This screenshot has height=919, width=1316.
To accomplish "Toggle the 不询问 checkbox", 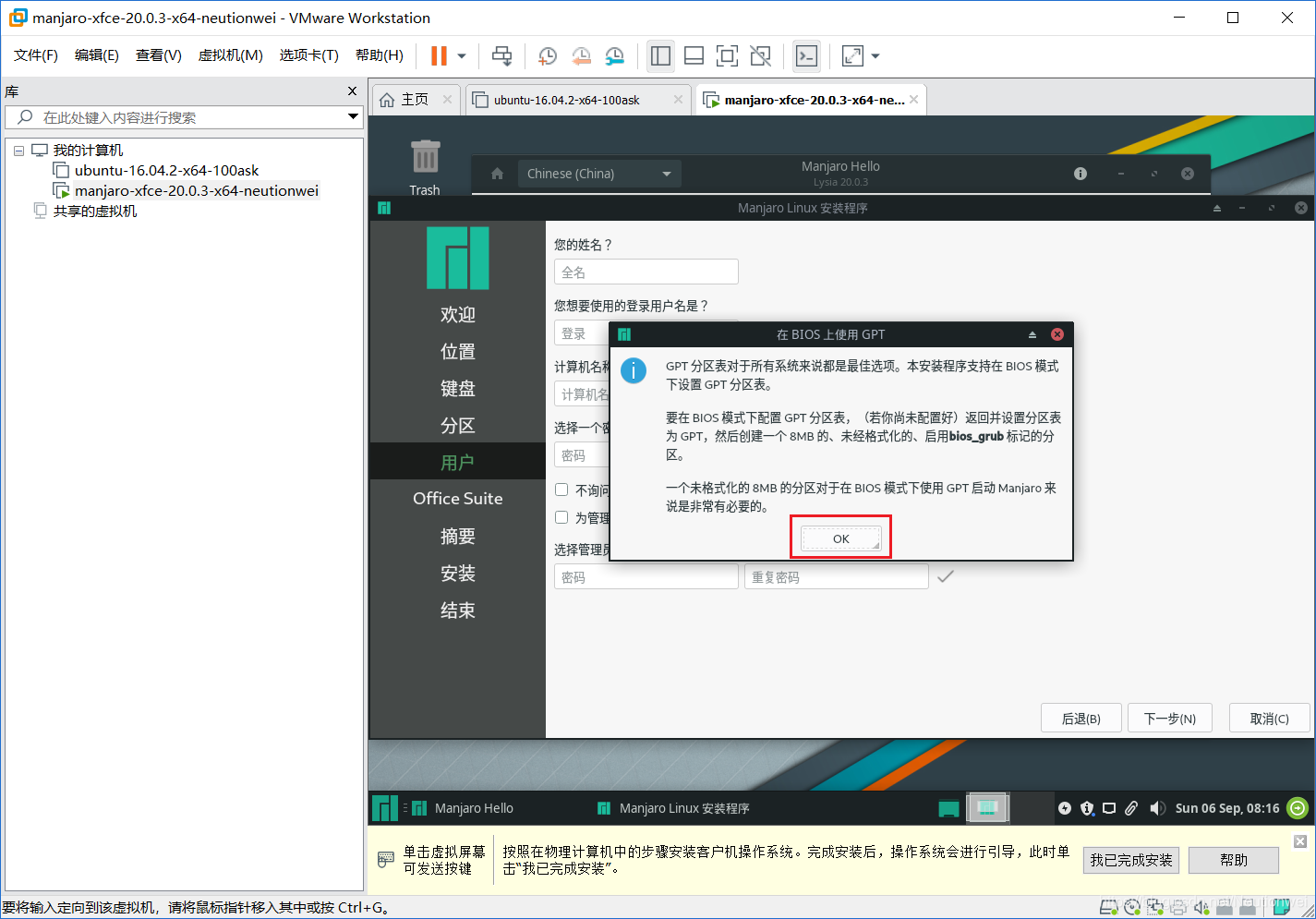I will click(561, 490).
